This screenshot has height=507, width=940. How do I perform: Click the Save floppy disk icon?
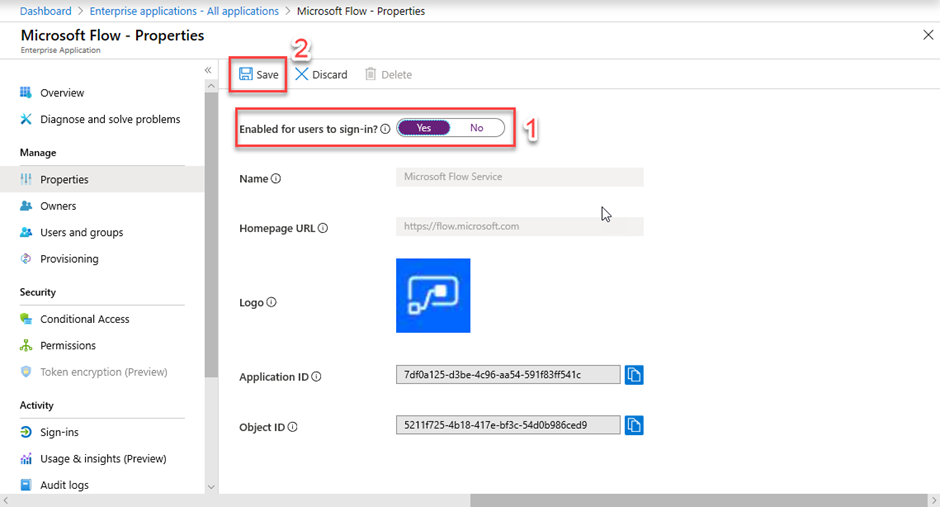click(x=246, y=74)
